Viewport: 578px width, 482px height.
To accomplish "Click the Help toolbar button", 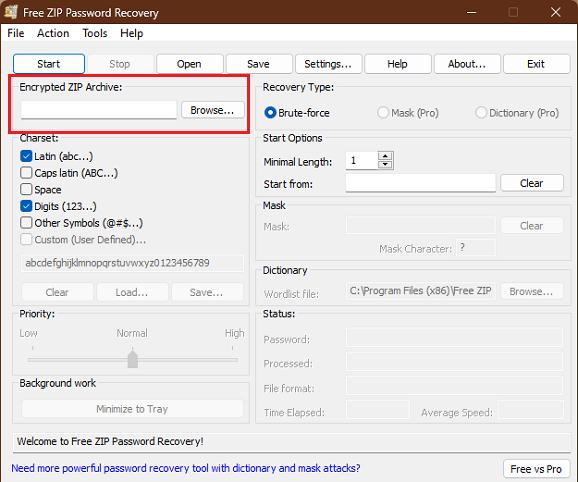I will (397, 64).
